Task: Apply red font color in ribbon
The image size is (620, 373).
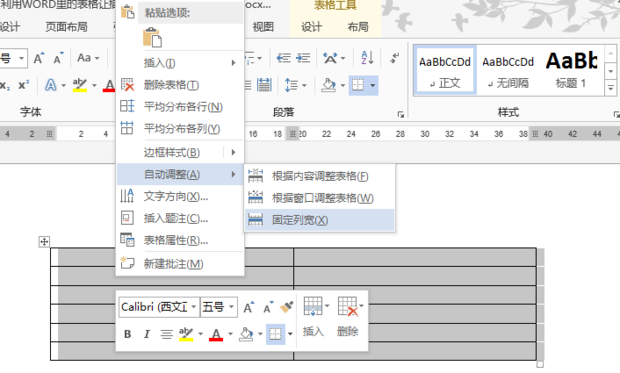Action: pyautogui.click(x=109, y=85)
